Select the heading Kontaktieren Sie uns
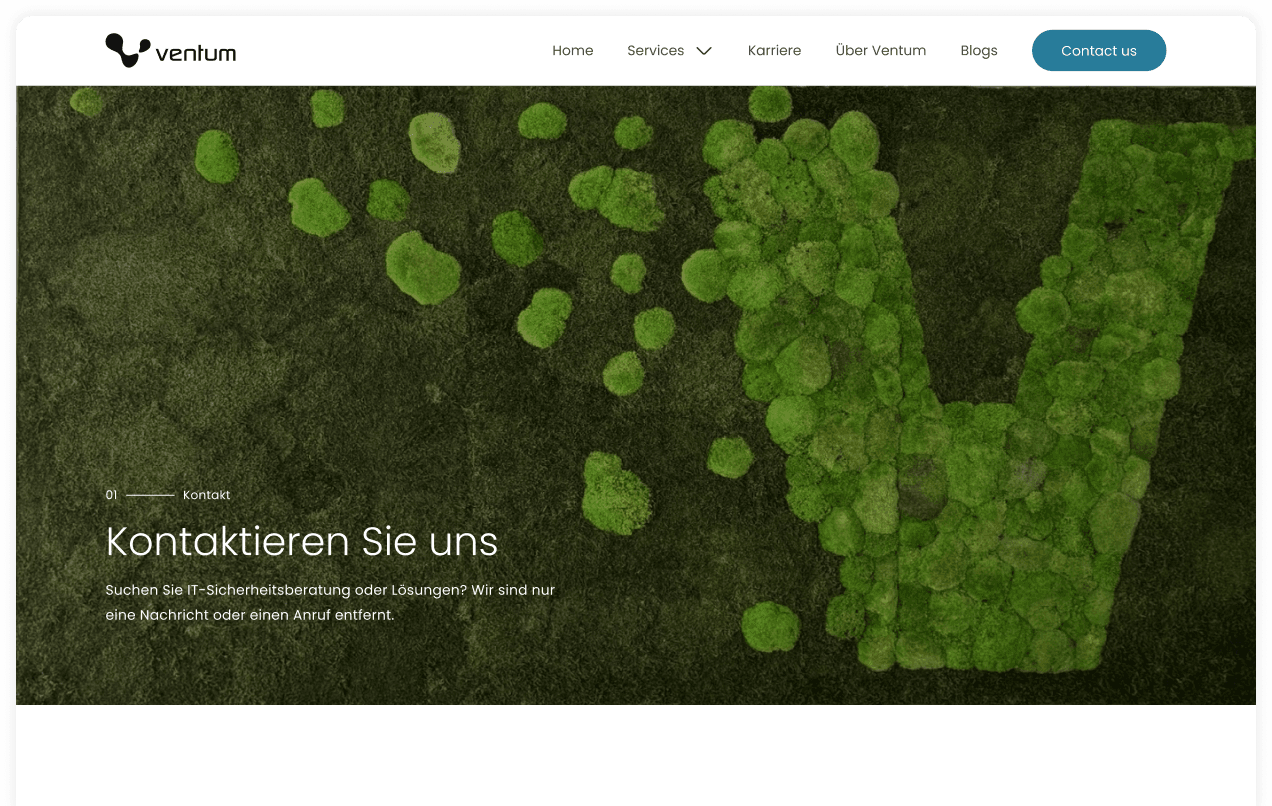The width and height of the screenshot is (1272, 806). pos(301,543)
